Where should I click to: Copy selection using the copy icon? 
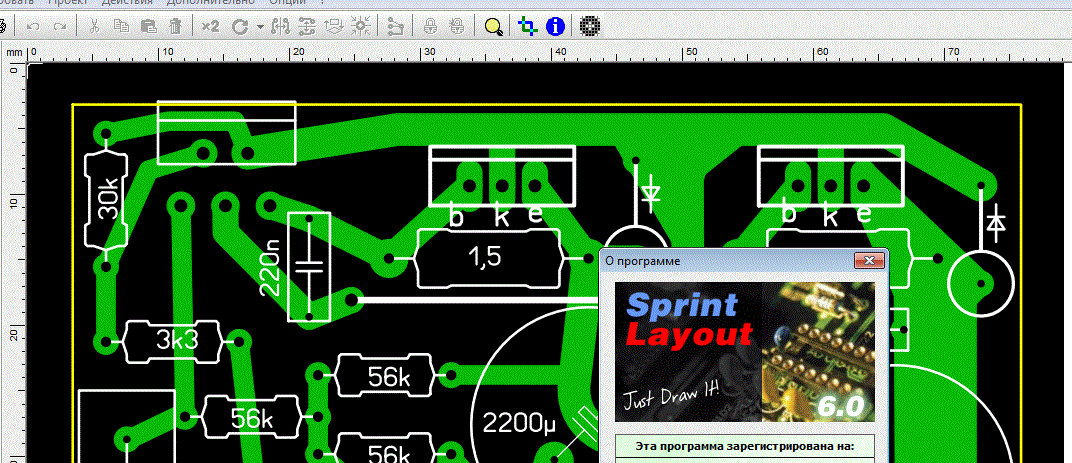tap(122, 27)
